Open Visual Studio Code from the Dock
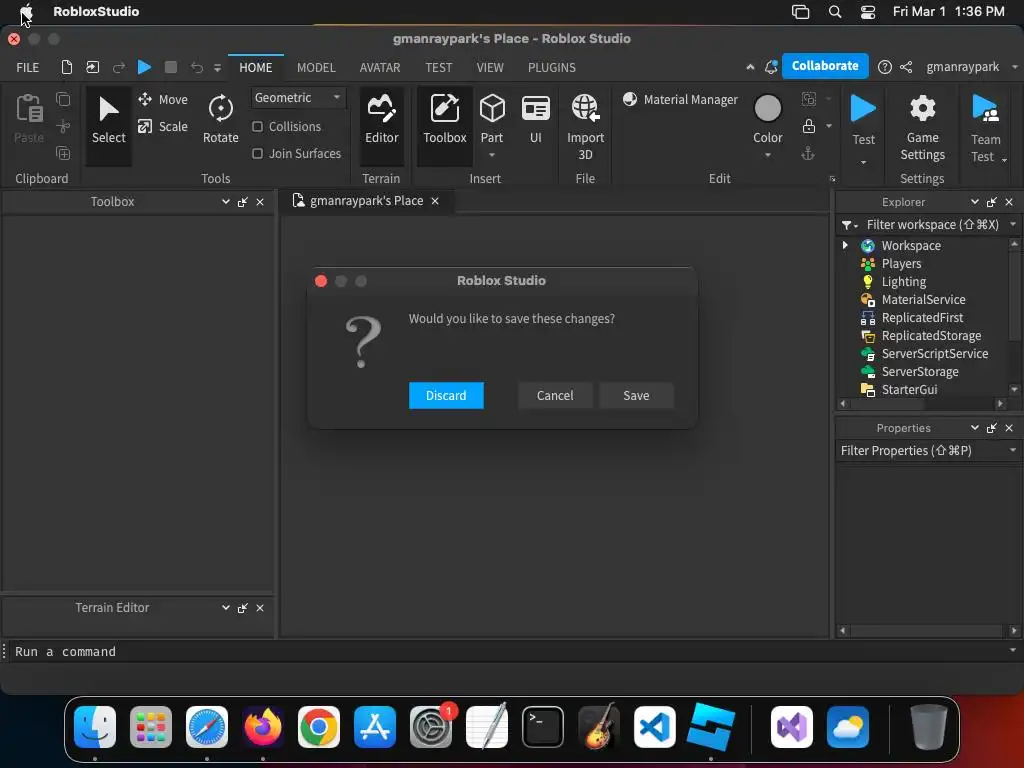The image size is (1024, 768). (x=654, y=727)
